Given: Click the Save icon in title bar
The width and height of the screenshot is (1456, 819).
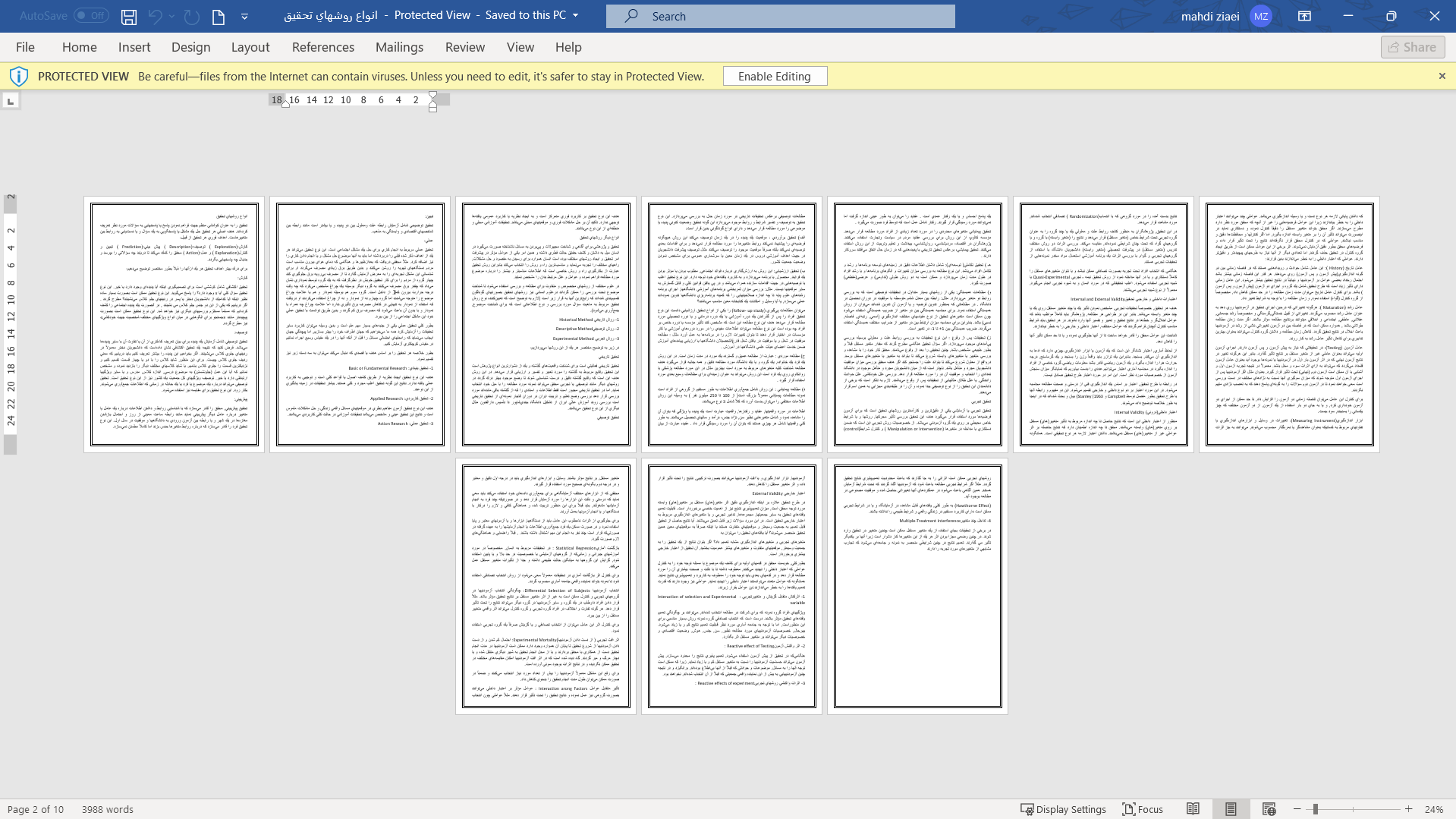Looking at the screenshot, I should coord(129,16).
